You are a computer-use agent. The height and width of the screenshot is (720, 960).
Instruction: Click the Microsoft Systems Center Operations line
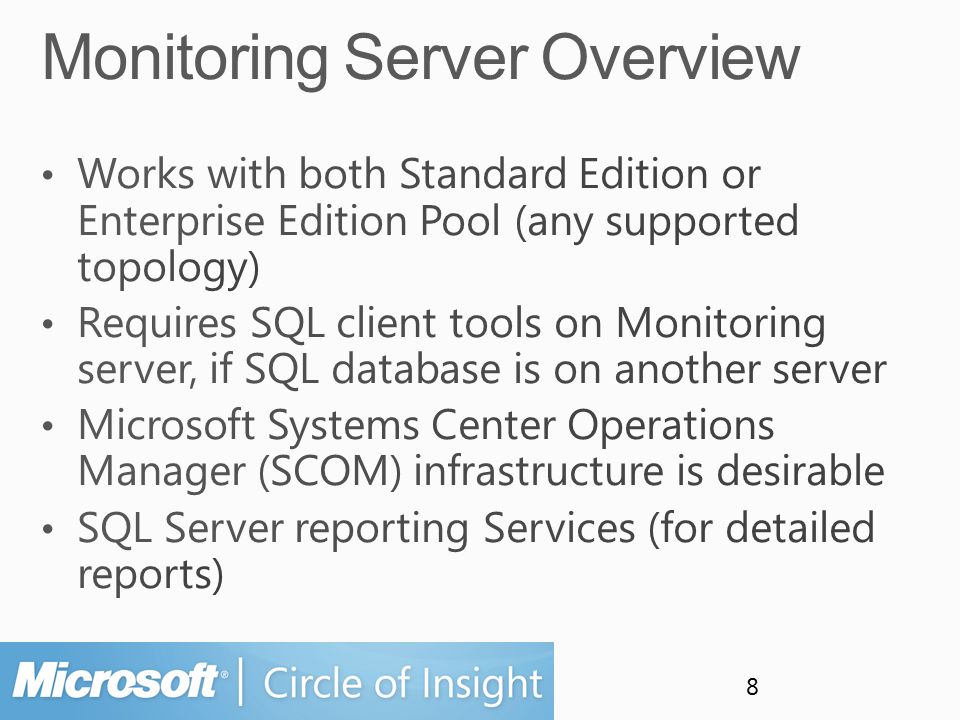click(426, 424)
